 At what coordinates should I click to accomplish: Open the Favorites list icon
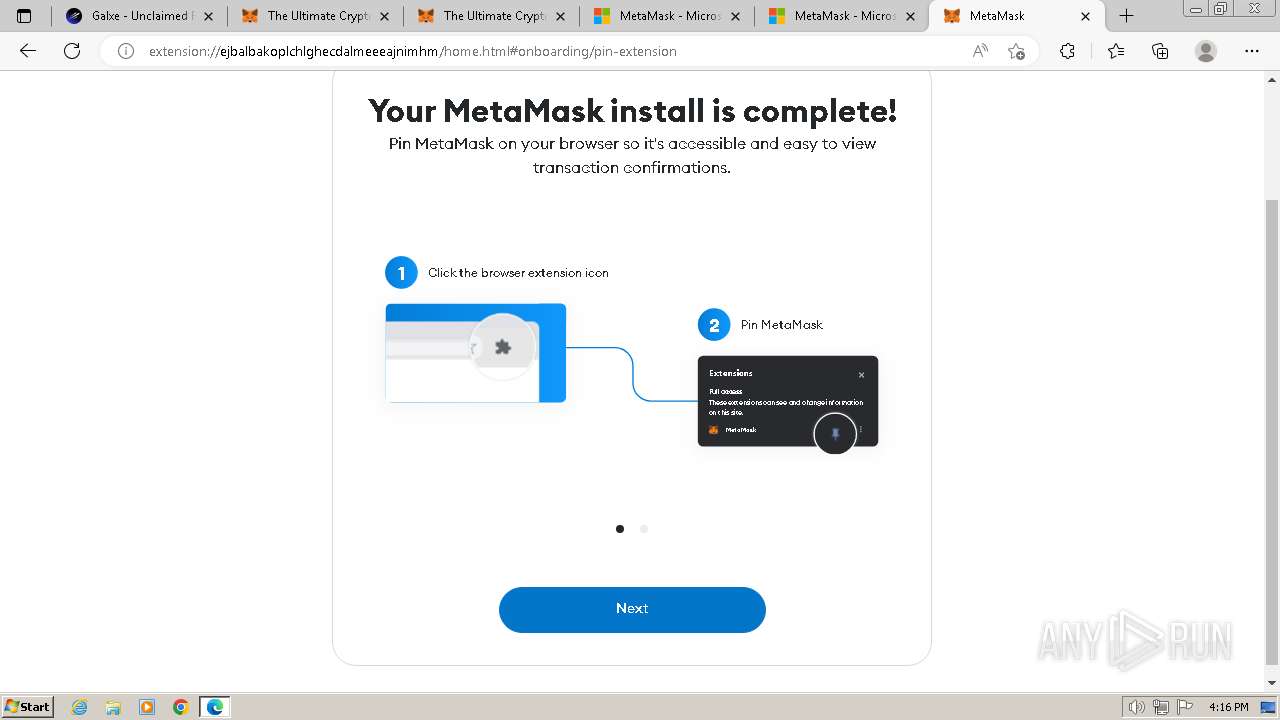pos(1116,51)
